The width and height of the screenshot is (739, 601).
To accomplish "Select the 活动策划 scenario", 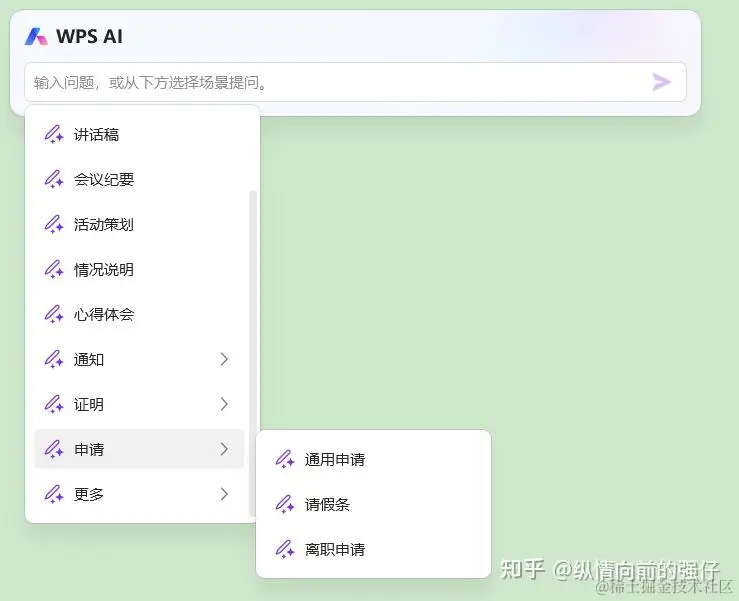I will tap(139, 224).
